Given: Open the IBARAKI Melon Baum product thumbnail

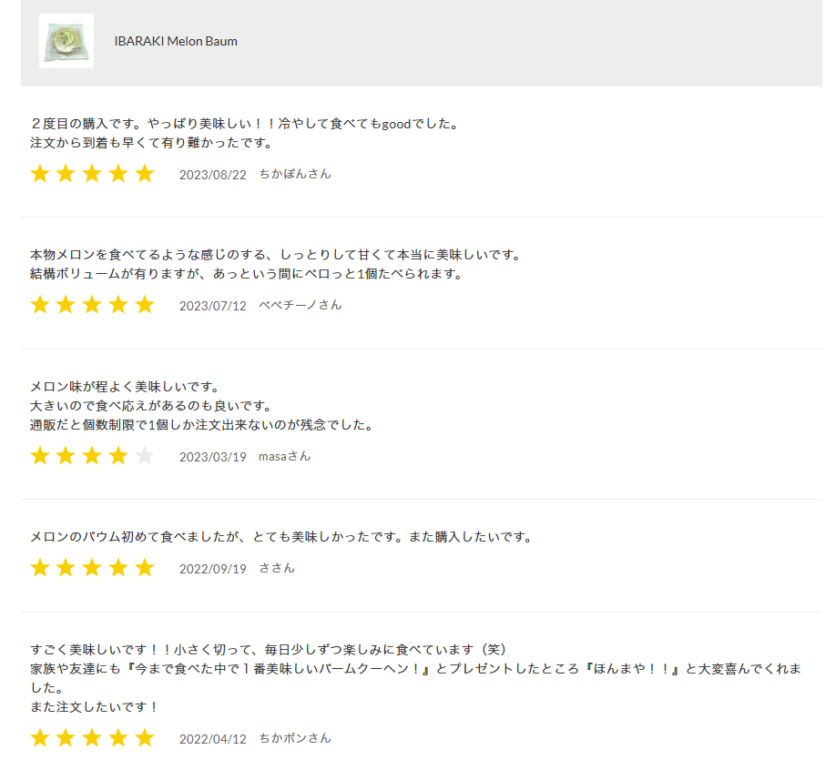Looking at the screenshot, I should [66, 41].
